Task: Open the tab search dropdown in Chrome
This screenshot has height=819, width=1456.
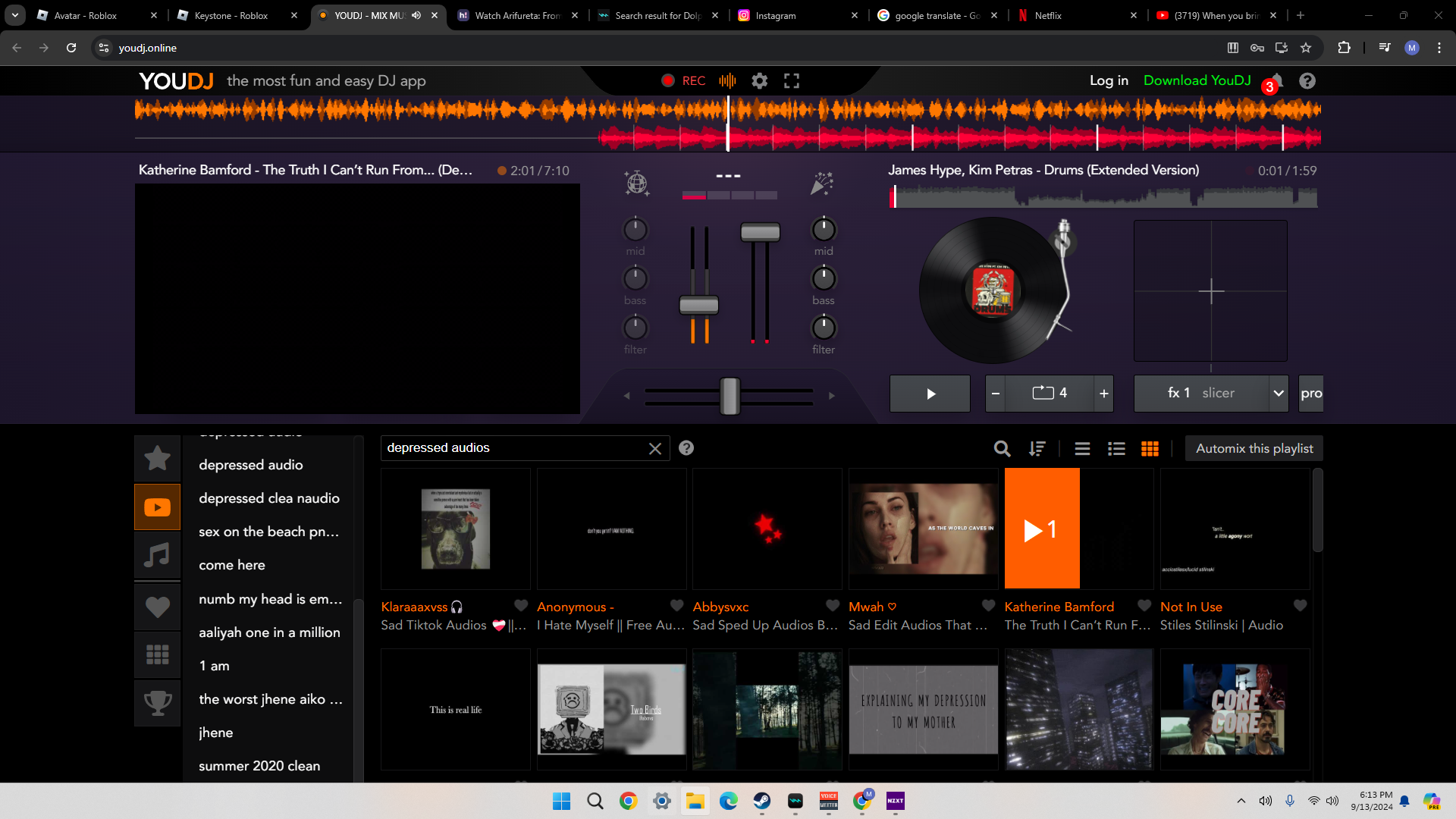Action: click(15, 15)
